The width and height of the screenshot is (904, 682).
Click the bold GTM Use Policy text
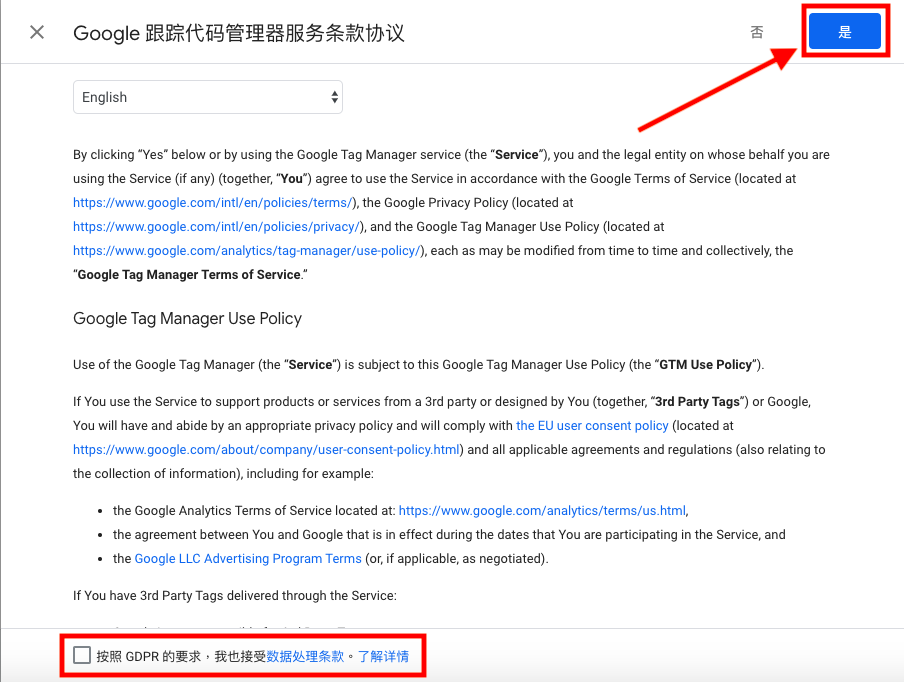click(x=706, y=365)
